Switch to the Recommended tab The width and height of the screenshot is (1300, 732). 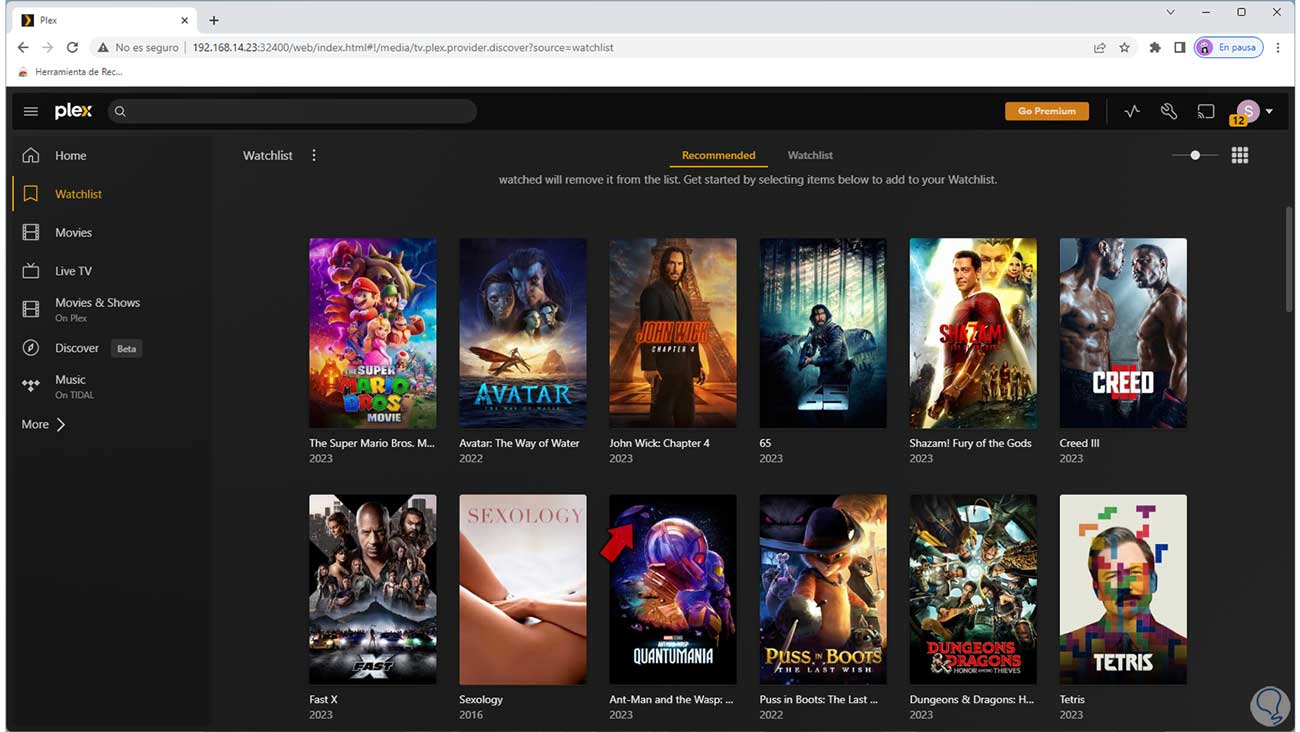pyautogui.click(x=718, y=155)
